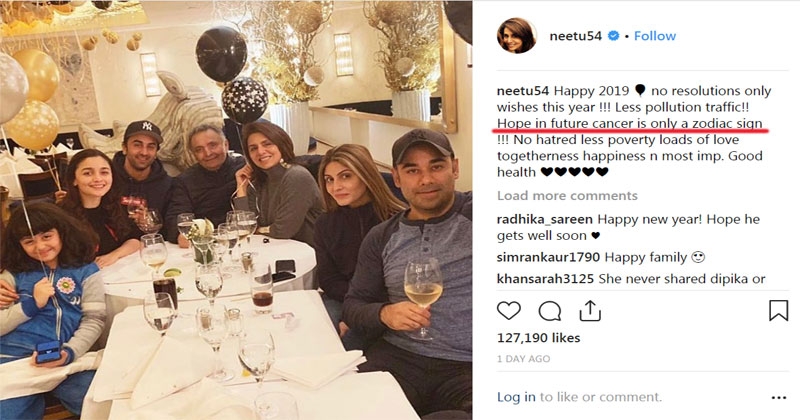Open the neetu54 profile picture avatar
Screen dimensions: 800x420
click(518, 36)
